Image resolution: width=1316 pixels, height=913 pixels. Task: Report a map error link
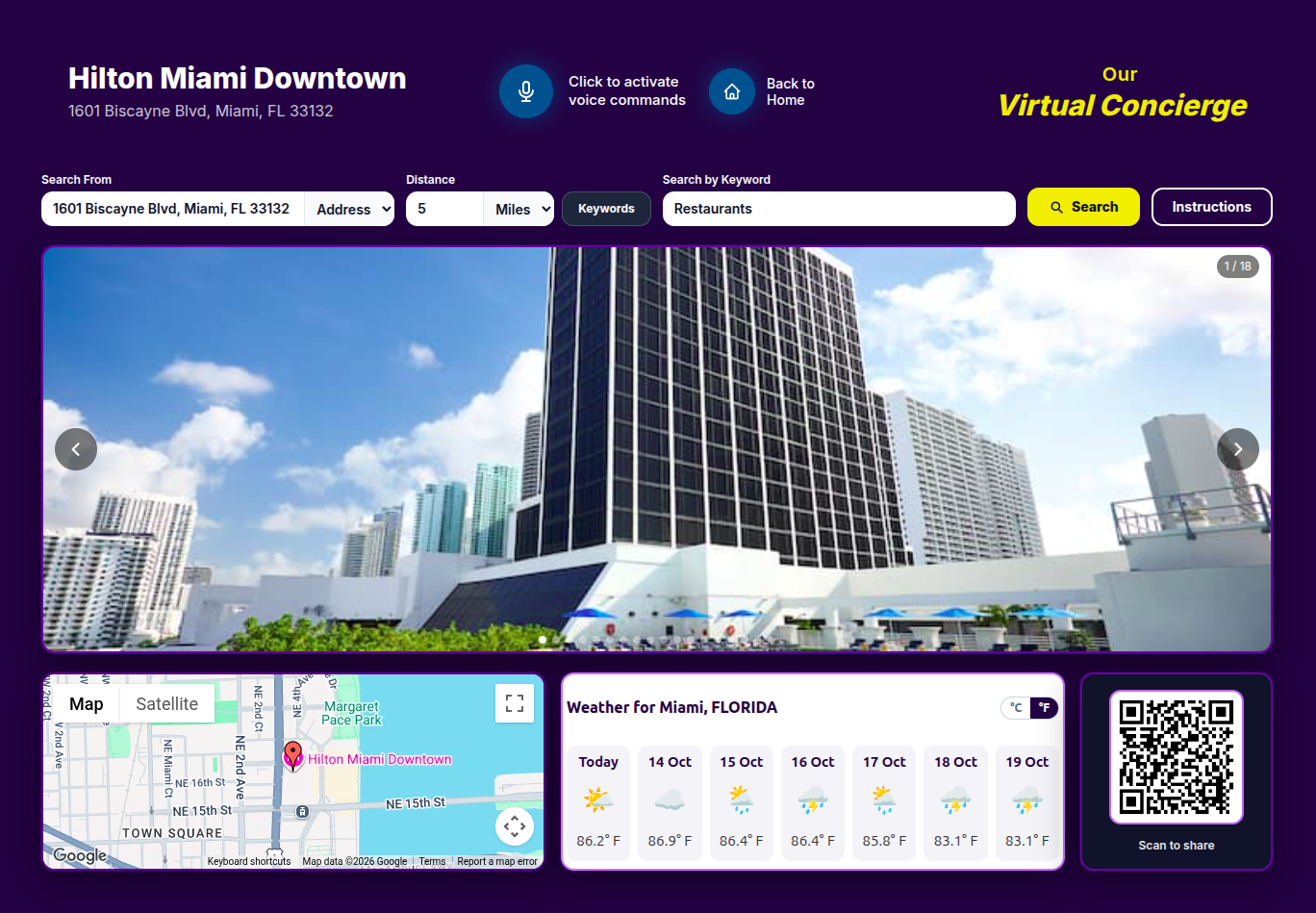[497, 862]
